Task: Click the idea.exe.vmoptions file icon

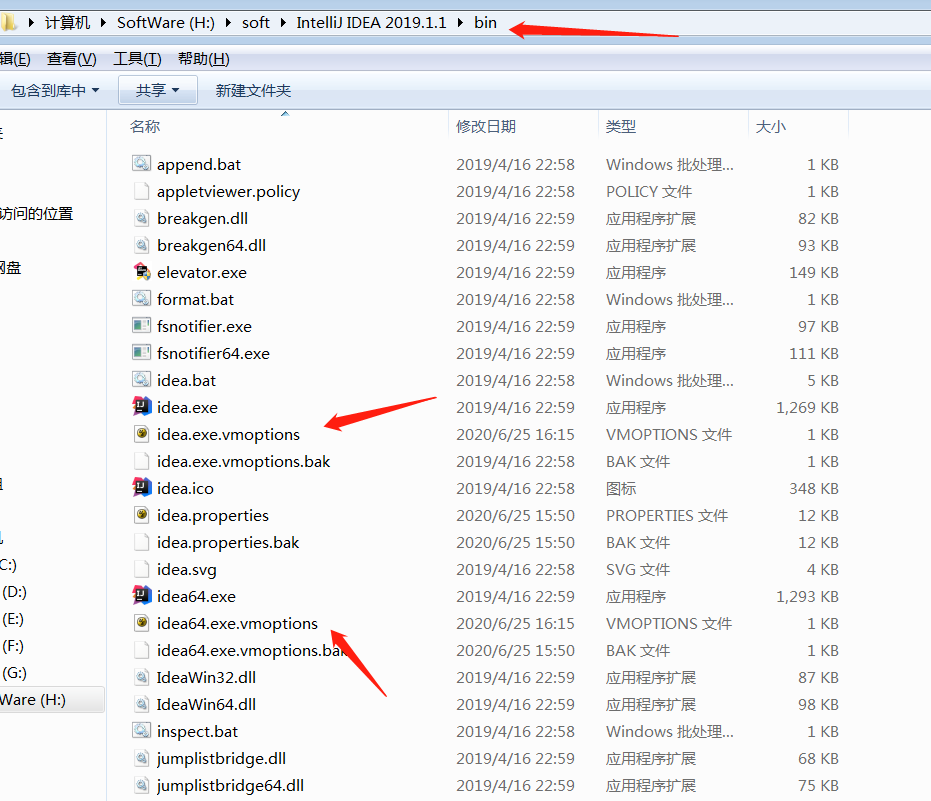Action: coord(141,433)
